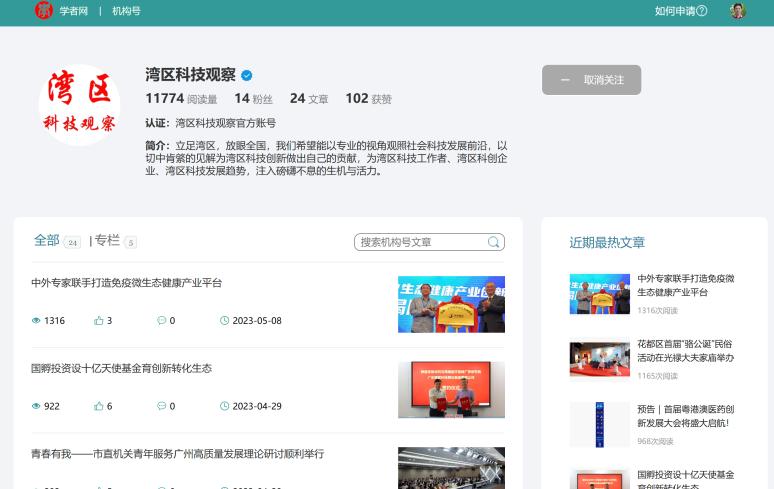Like the article with 6 likes

[x=99, y=406]
